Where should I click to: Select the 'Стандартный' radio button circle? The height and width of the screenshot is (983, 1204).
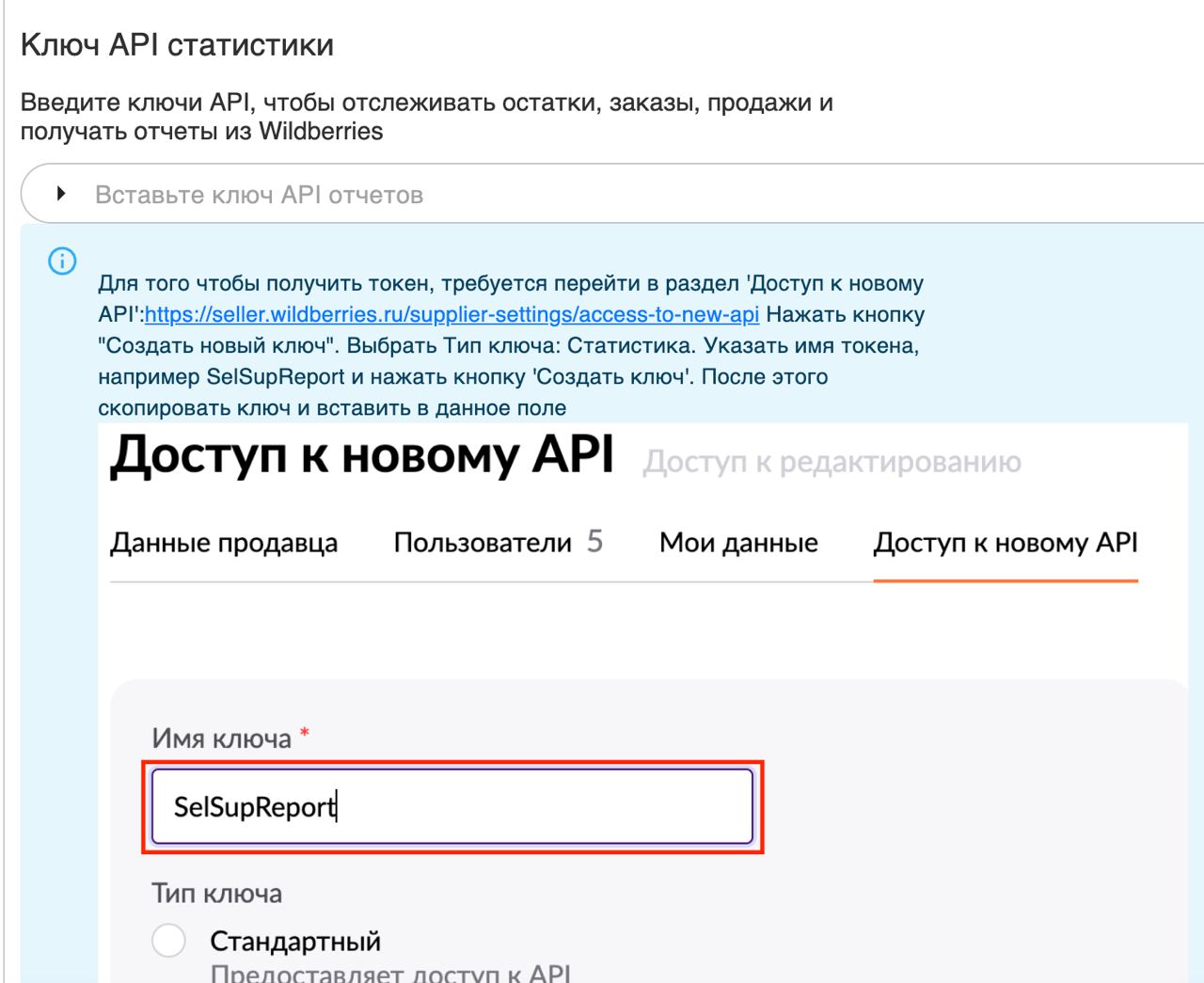coord(168,940)
